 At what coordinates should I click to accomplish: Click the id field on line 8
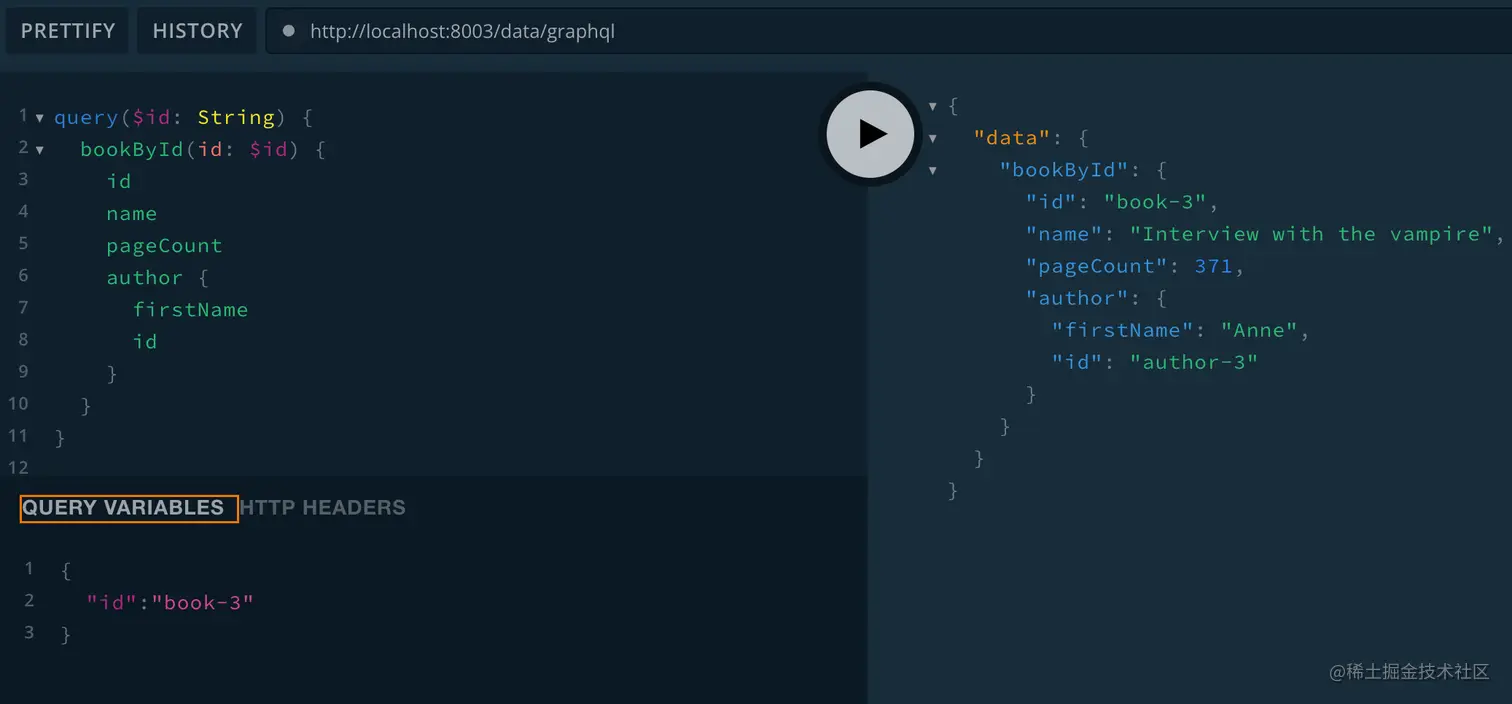point(145,342)
